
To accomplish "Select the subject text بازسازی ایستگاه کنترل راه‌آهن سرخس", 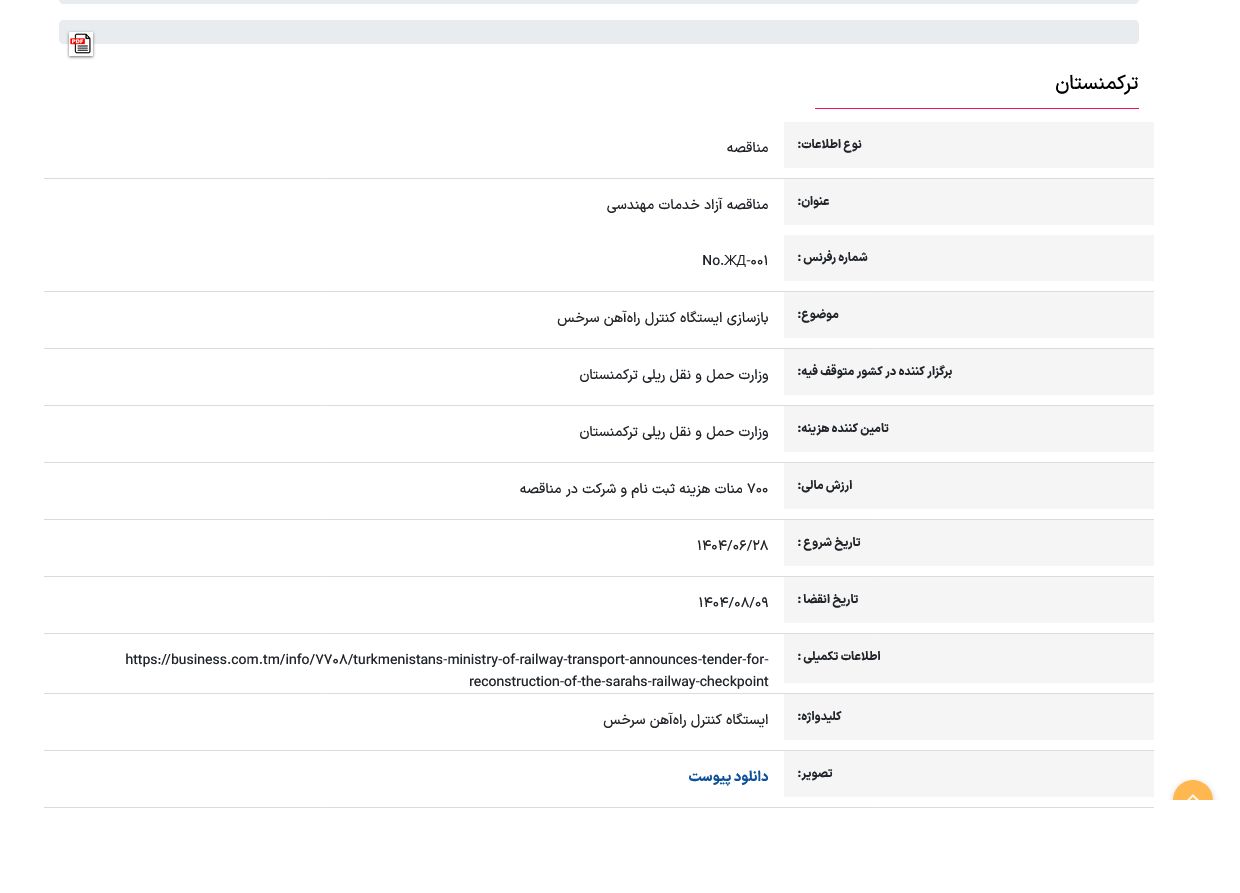I will (662, 318).
